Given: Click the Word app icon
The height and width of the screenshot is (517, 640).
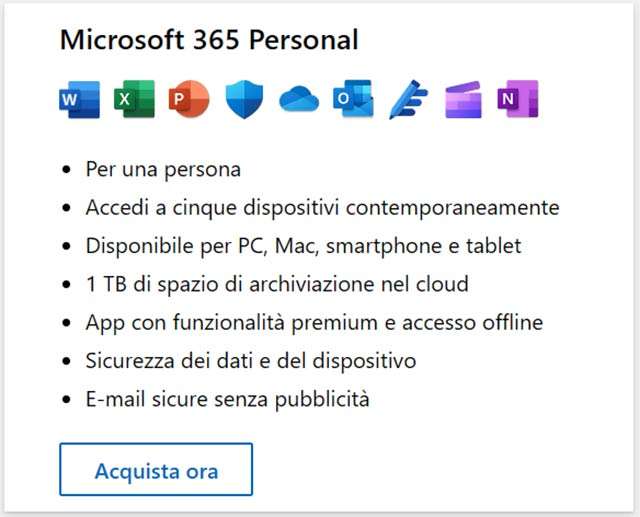Looking at the screenshot, I should click(79, 100).
